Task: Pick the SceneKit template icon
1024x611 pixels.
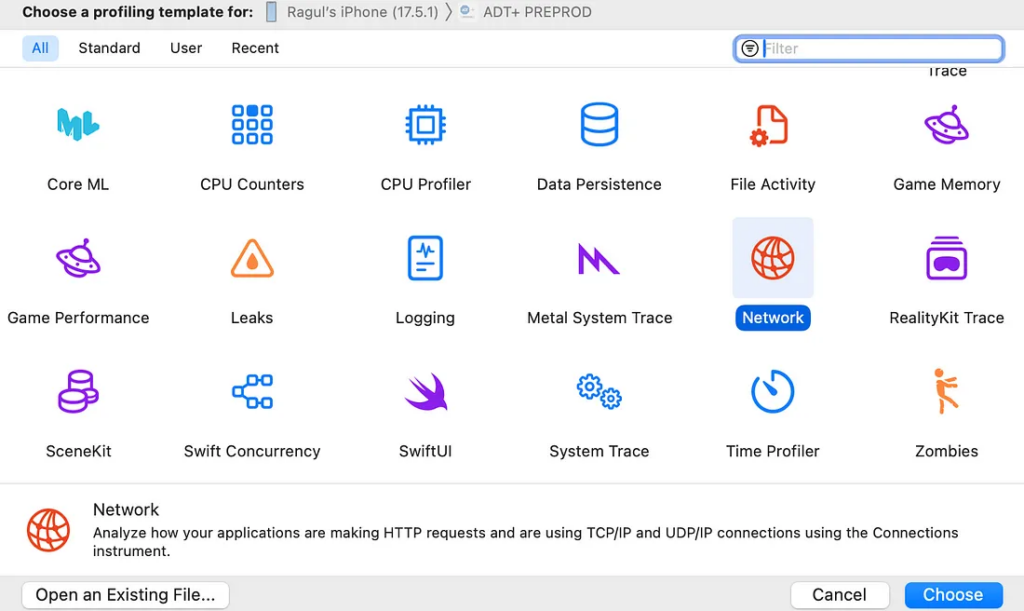Action: (x=78, y=391)
